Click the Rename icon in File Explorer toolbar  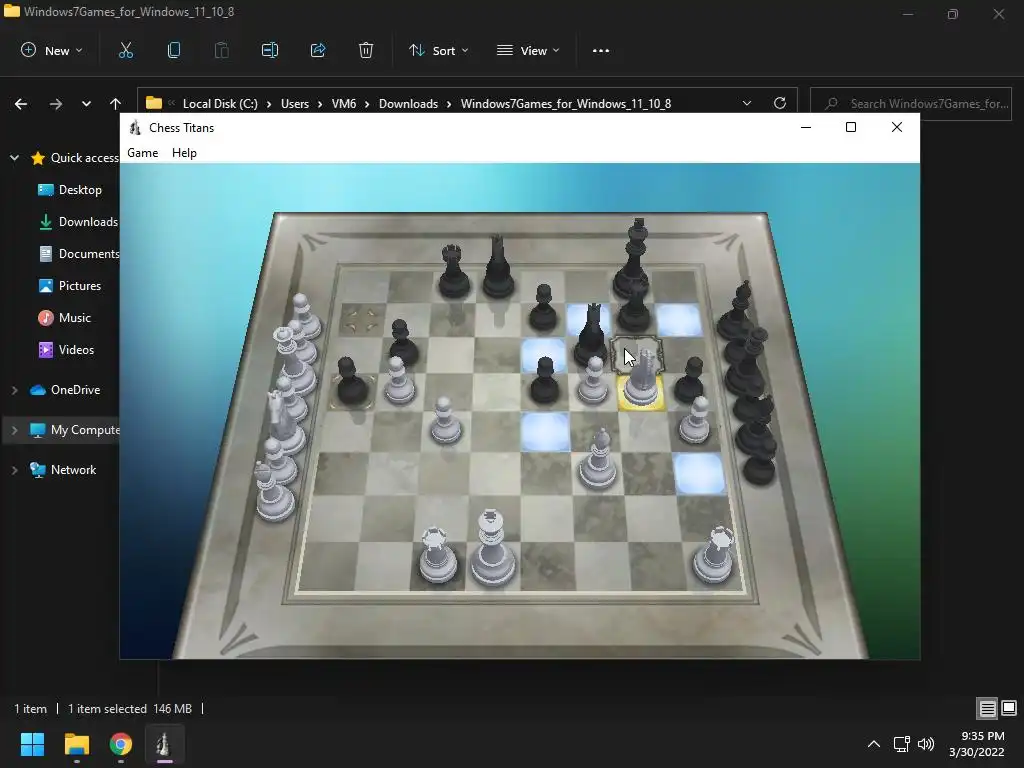(x=270, y=50)
